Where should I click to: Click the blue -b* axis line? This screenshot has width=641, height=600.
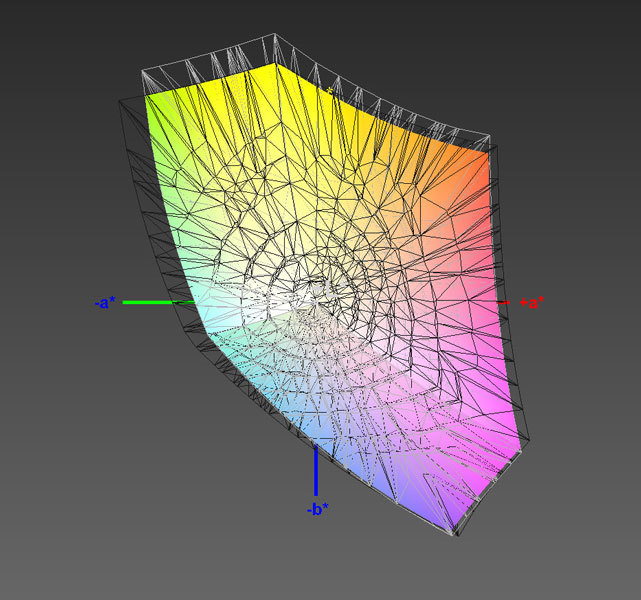pos(316,470)
